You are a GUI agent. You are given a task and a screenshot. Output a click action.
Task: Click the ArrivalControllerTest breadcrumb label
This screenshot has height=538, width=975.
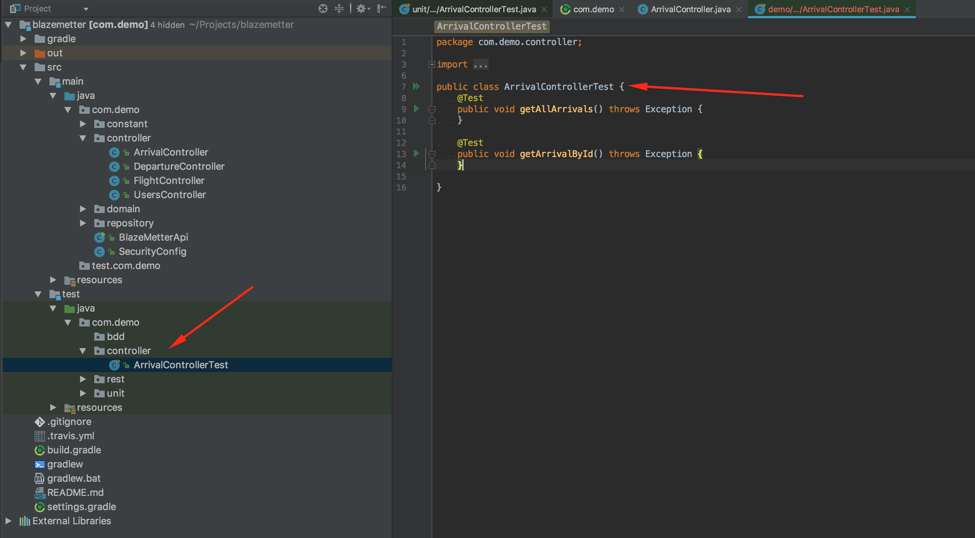(x=492, y=26)
